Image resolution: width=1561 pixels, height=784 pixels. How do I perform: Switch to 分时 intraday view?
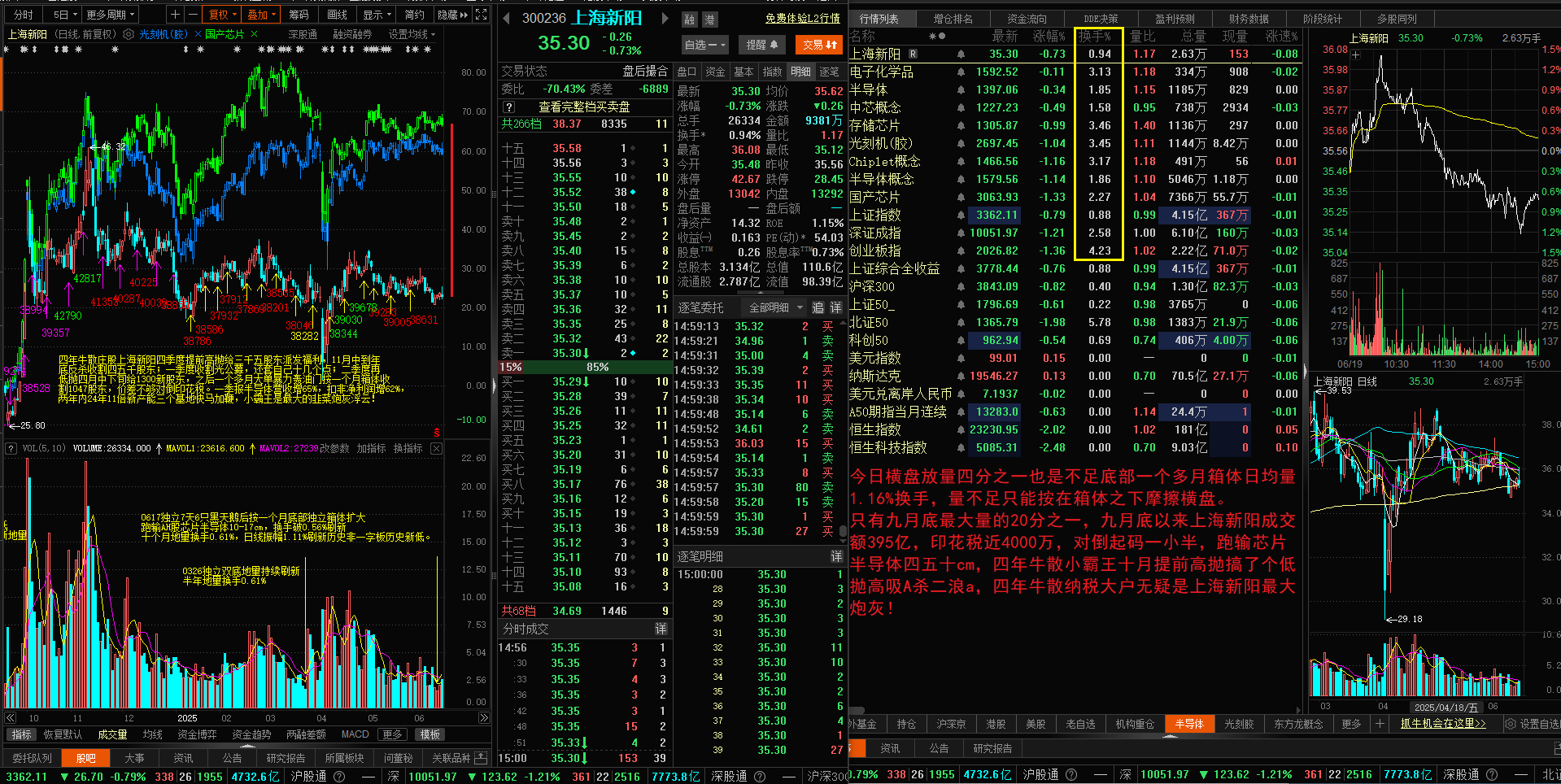pos(24,15)
